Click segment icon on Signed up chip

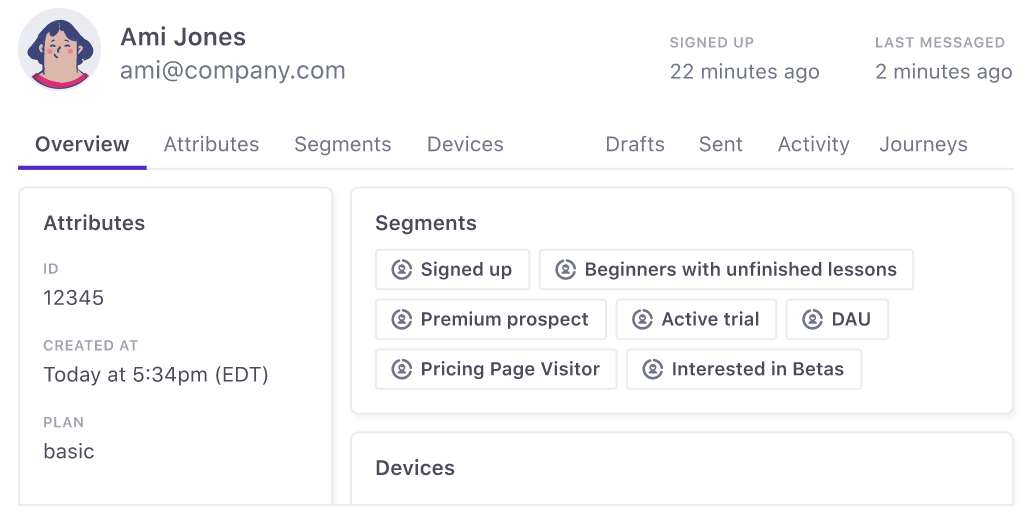pyautogui.click(x=401, y=270)
